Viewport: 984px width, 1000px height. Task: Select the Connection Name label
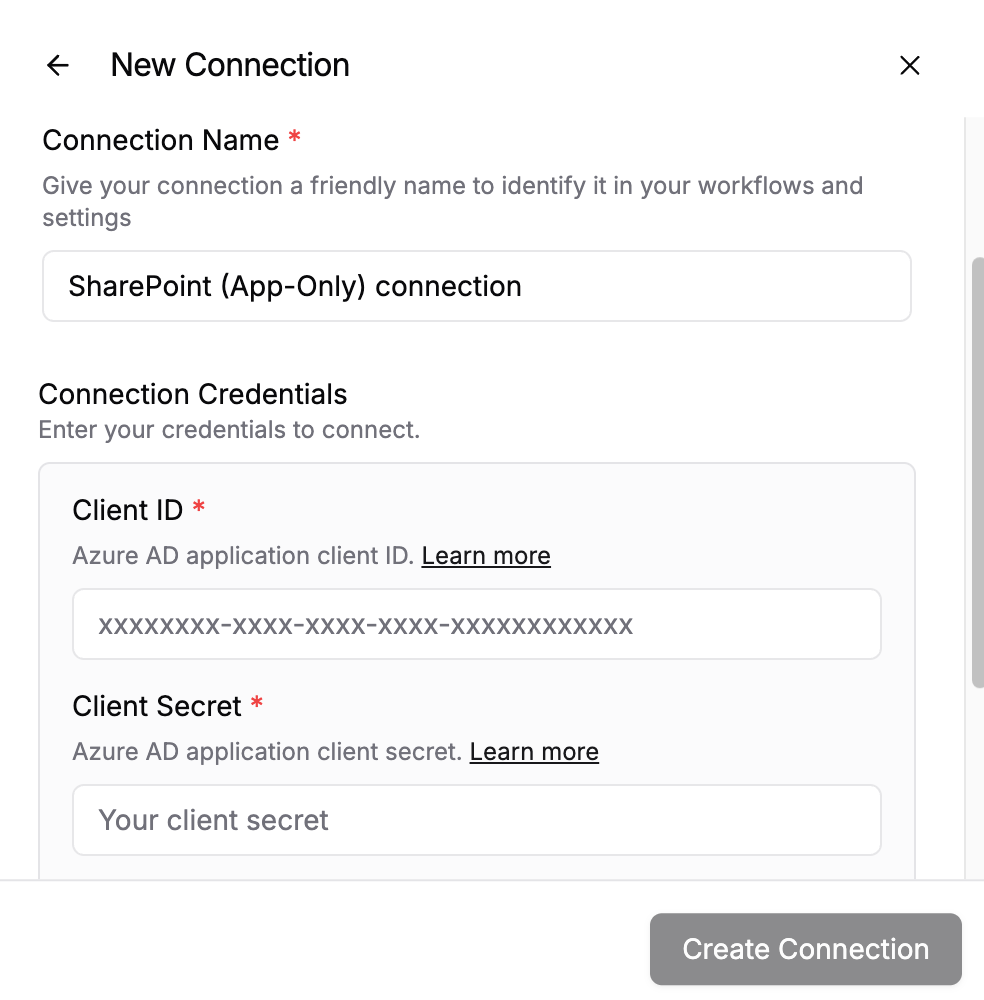click(160, 140)
